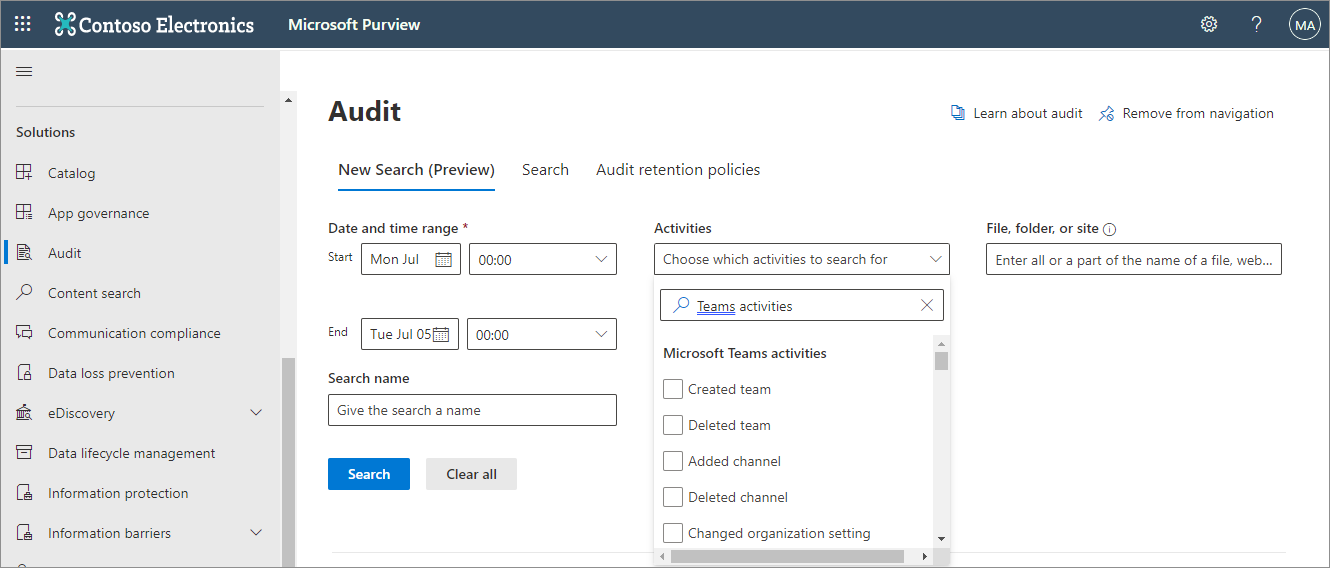Screen dimensions: 1330x568
Task: Click the Search name input field
Action: point(472,410)
